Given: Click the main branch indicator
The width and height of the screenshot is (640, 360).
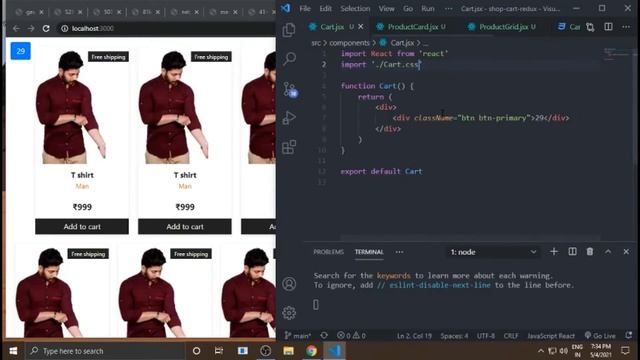Looking at the screenshot, I should [298, 336].
